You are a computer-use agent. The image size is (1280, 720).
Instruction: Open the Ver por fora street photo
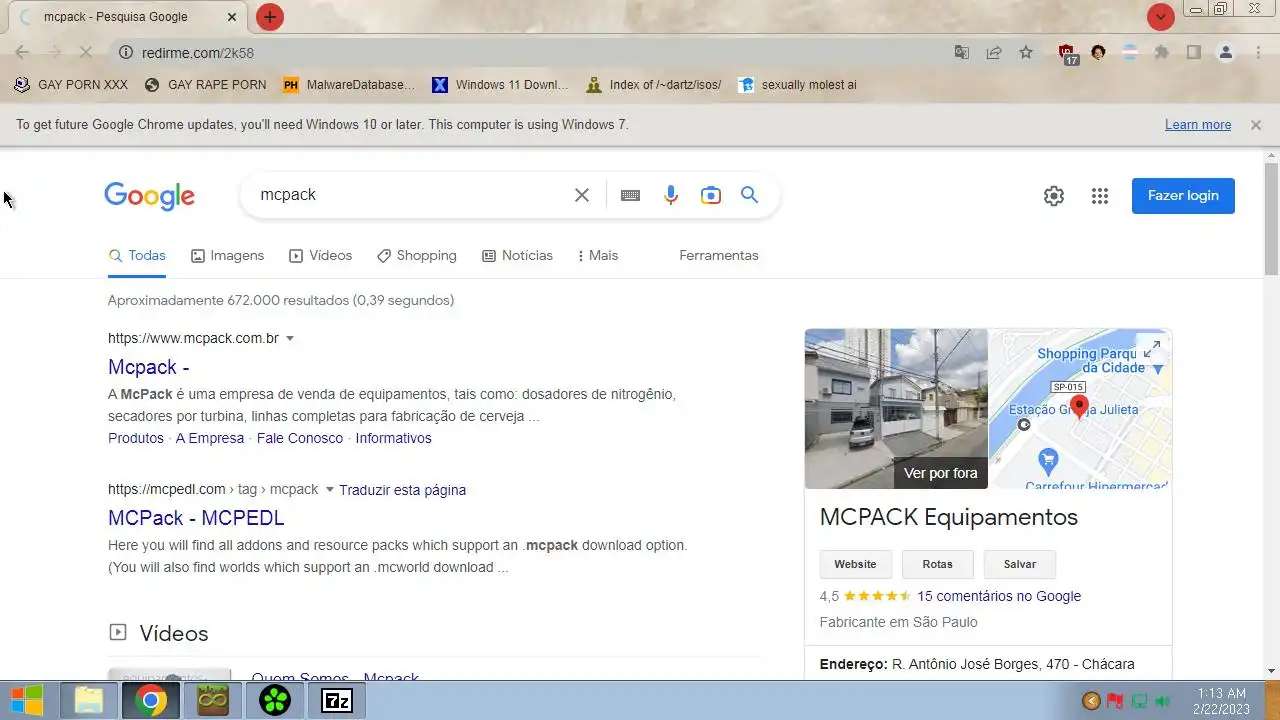click(896, 409)
